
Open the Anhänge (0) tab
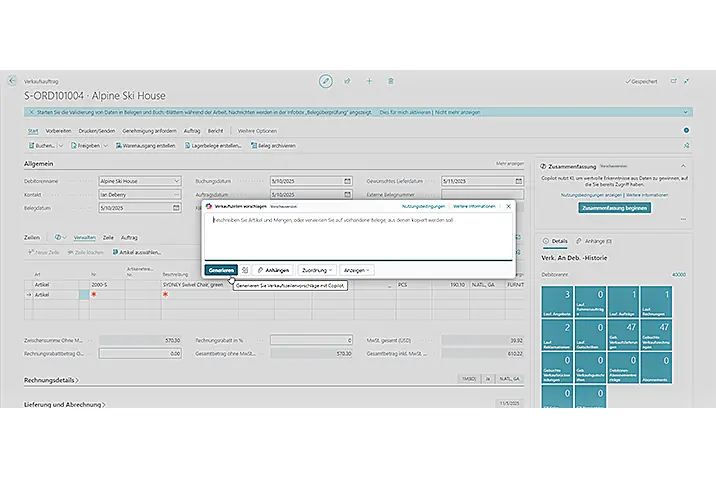pyautogui.click(x=594, y=241)
